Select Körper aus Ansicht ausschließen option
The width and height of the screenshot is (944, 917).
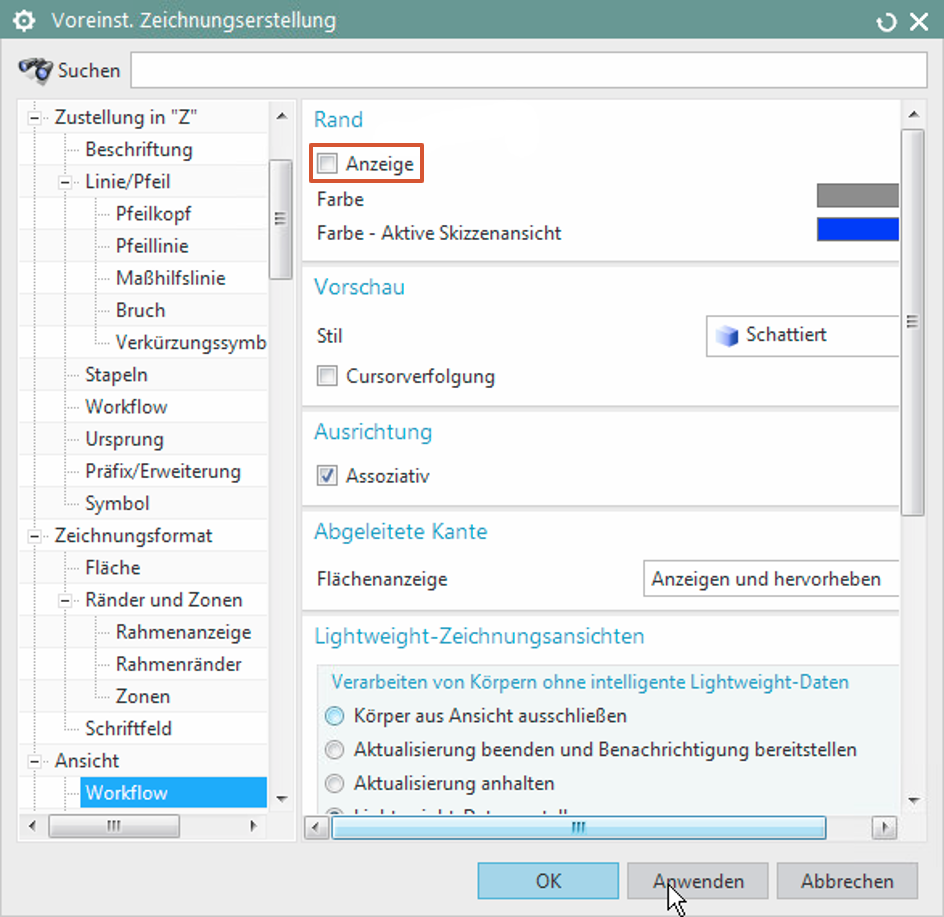click(334, 716)
